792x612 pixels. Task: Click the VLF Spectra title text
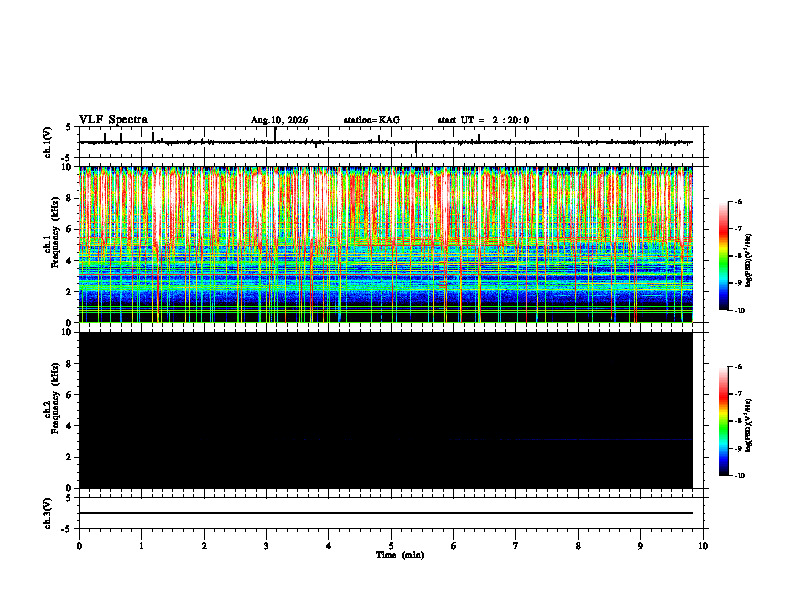[x=113, y=120]
